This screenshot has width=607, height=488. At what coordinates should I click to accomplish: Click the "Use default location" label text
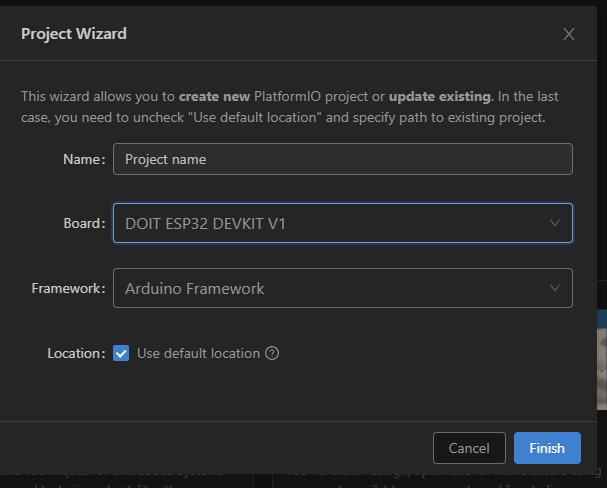point(198,353)
